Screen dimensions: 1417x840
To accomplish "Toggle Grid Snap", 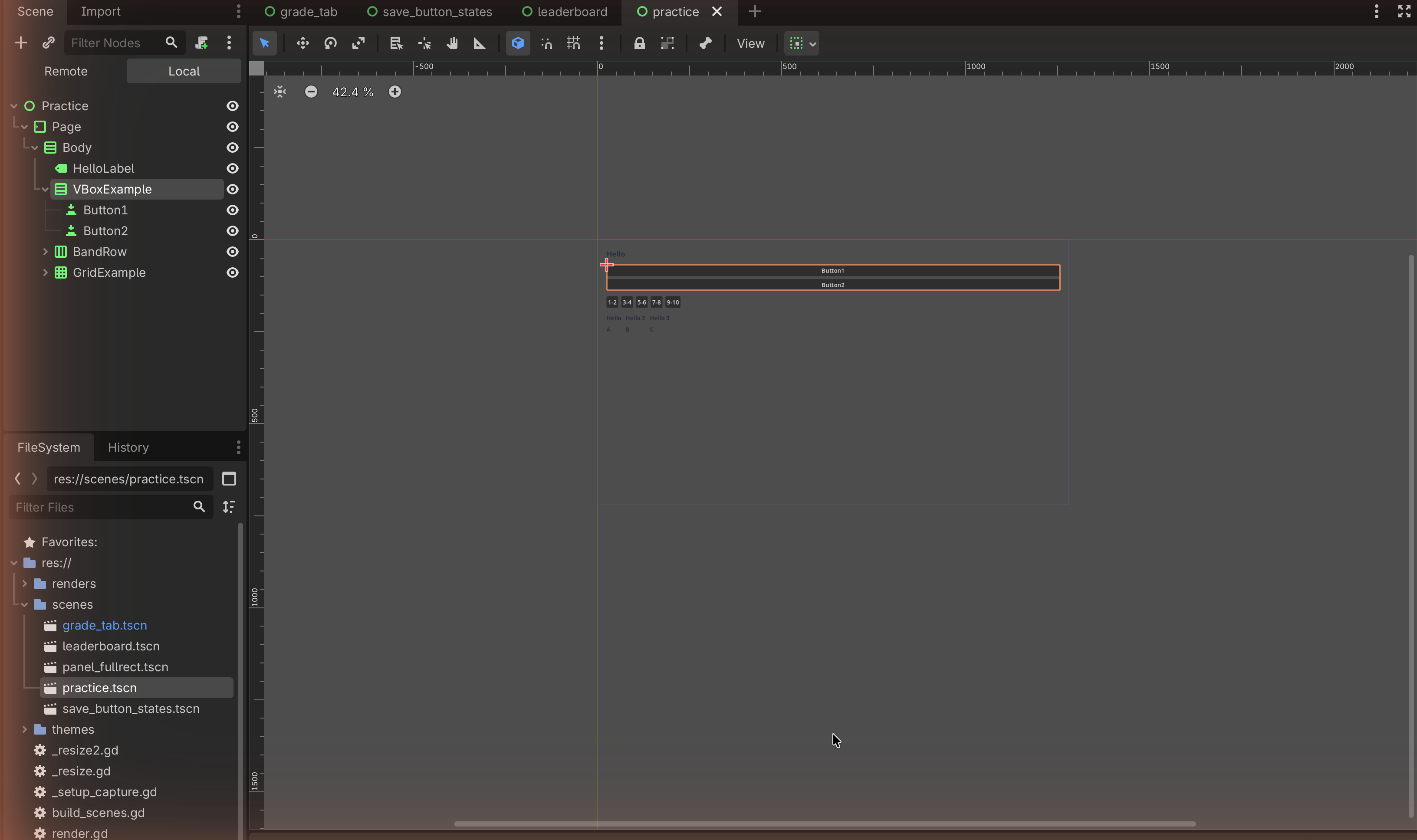I will coord(573,43).
